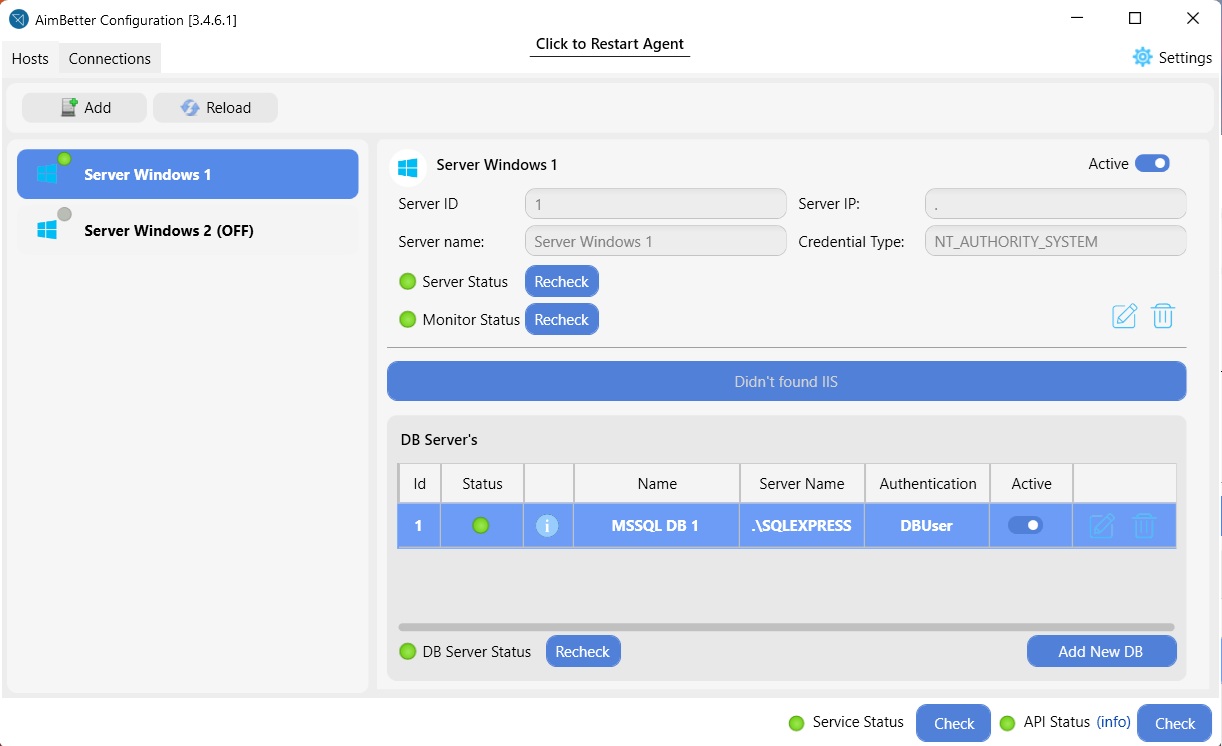Open info icon for MSSQL DB 1
This screenshot has width=1222, height=746.
pos(547,525)
